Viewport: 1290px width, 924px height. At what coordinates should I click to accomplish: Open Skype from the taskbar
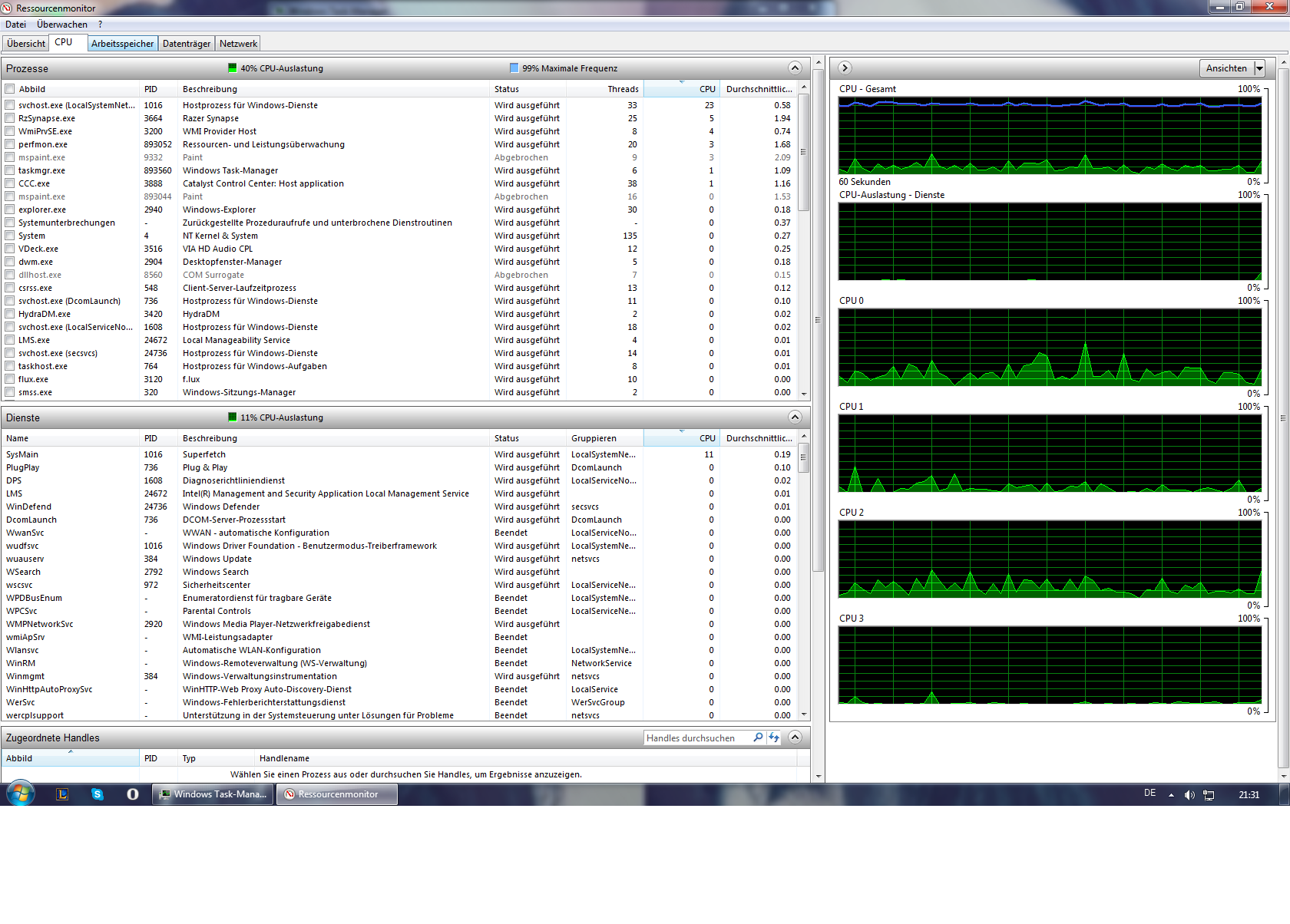click(x=98, y=794)
